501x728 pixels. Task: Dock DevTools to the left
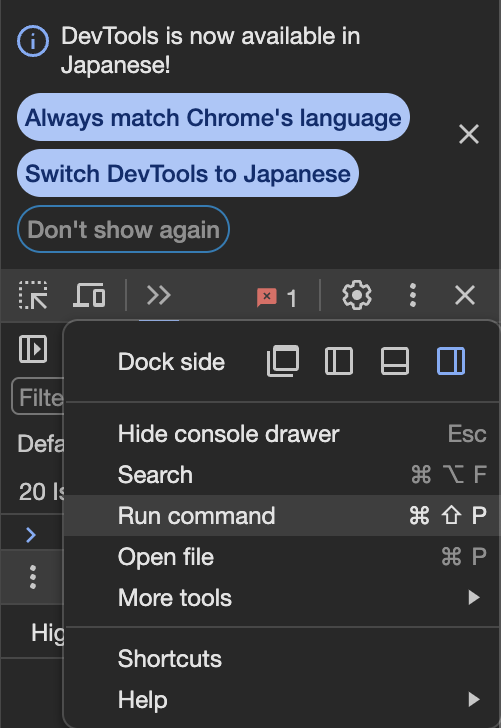pos(339,361)
